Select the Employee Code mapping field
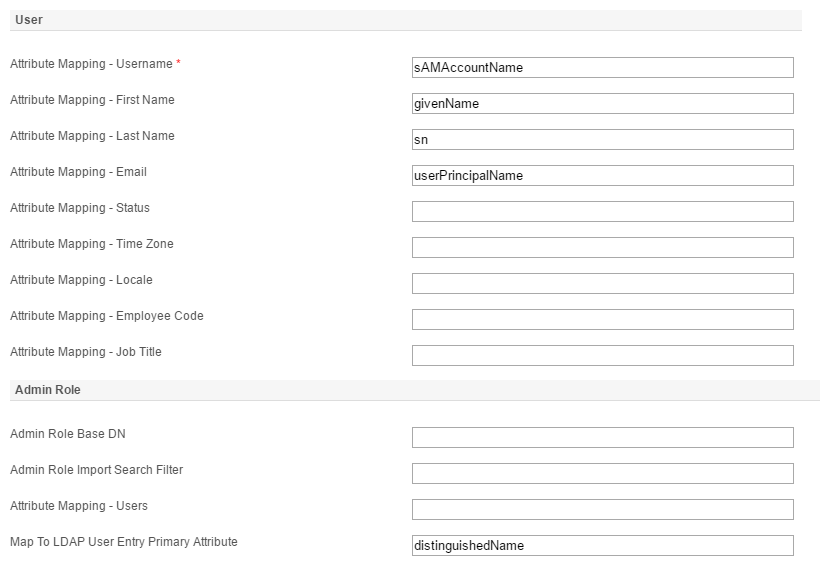This screenshot has height=565, width=828. 602,320
